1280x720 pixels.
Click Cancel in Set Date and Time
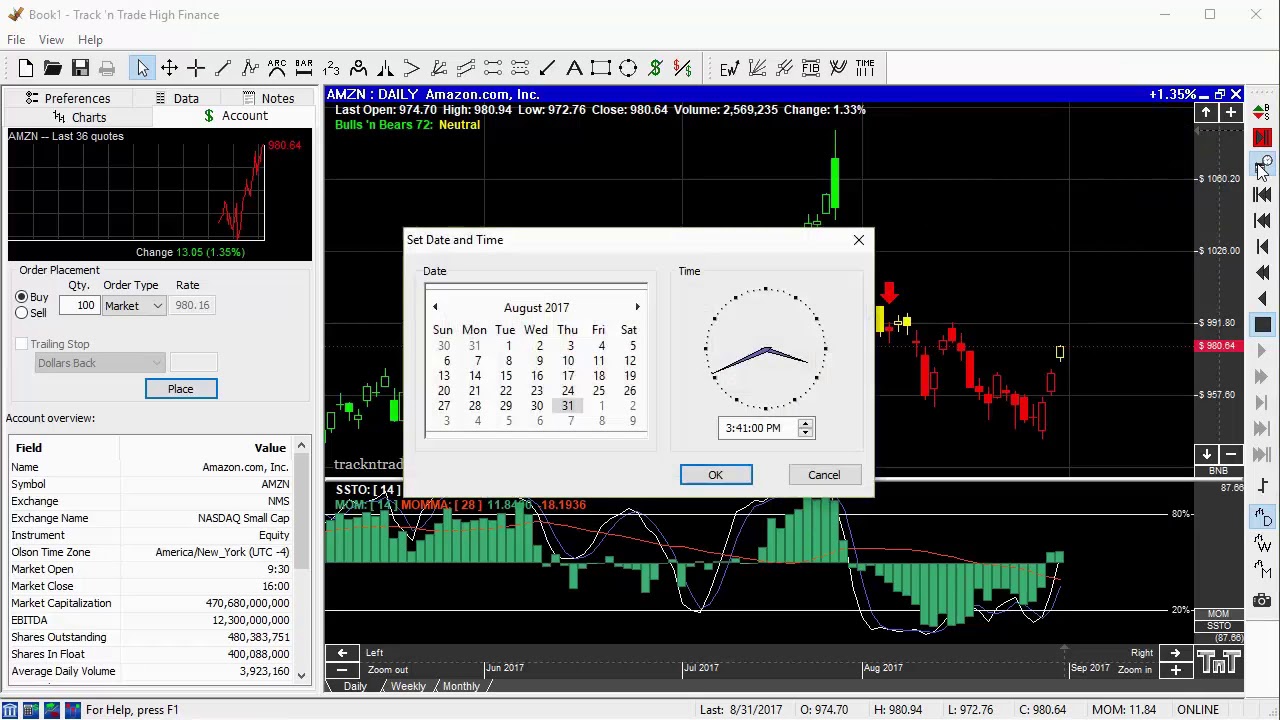click(824, 475)
